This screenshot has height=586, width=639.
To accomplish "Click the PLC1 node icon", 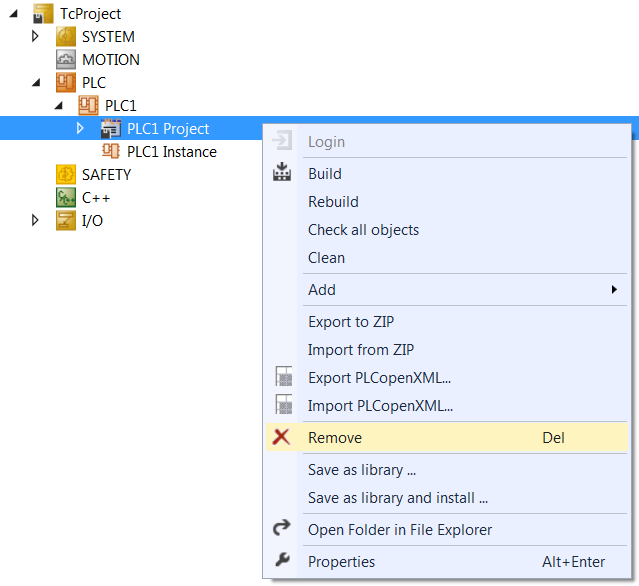I will pyautogui.click(x=88, y=105).
